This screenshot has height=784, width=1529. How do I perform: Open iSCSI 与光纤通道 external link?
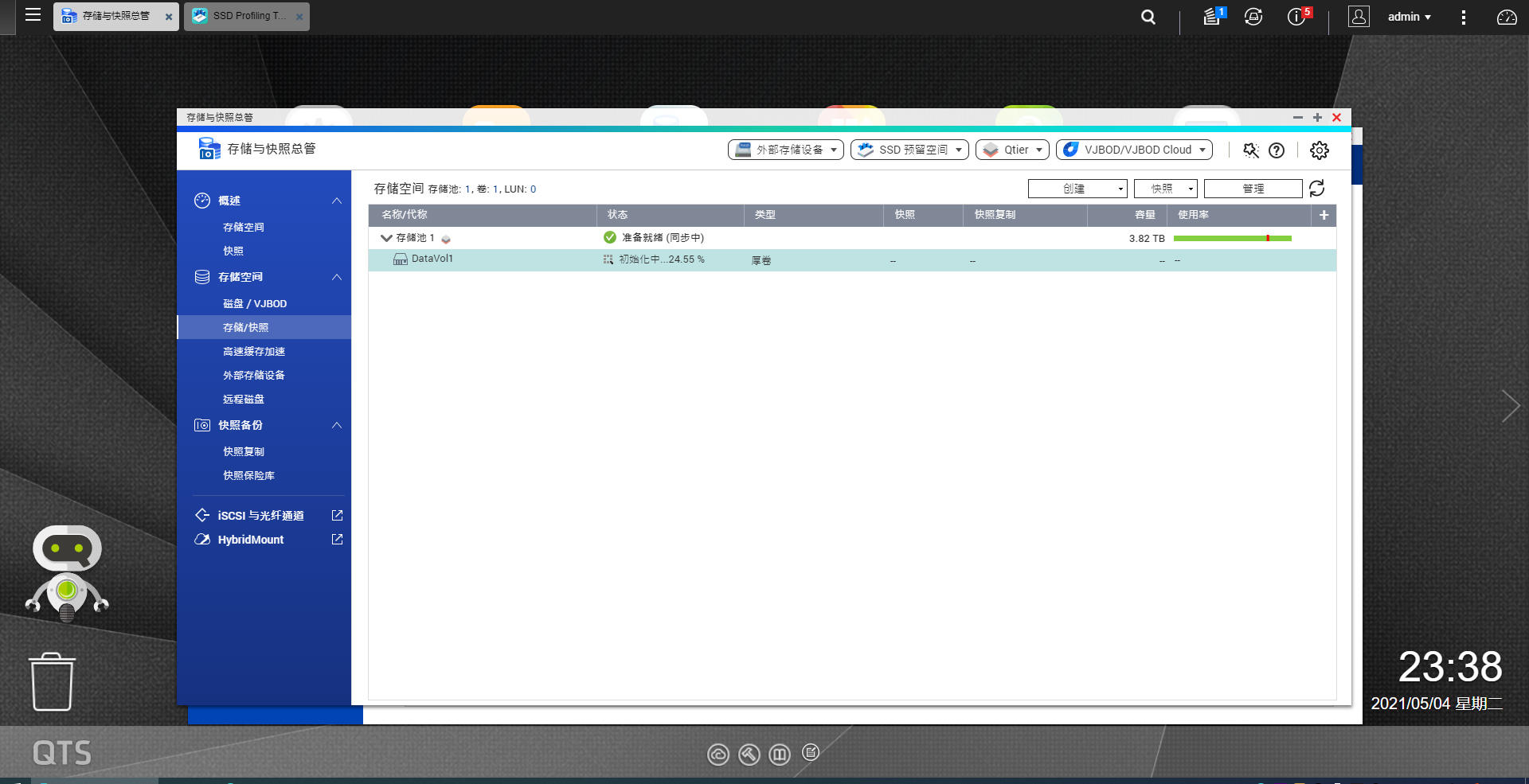[260, 516]
